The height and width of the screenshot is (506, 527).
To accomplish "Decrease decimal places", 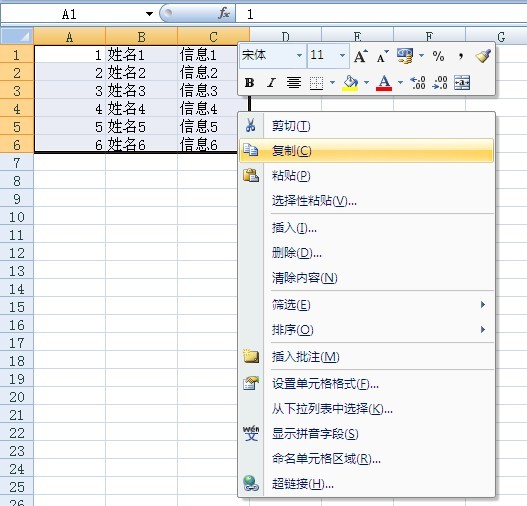I will click(440, 82).
